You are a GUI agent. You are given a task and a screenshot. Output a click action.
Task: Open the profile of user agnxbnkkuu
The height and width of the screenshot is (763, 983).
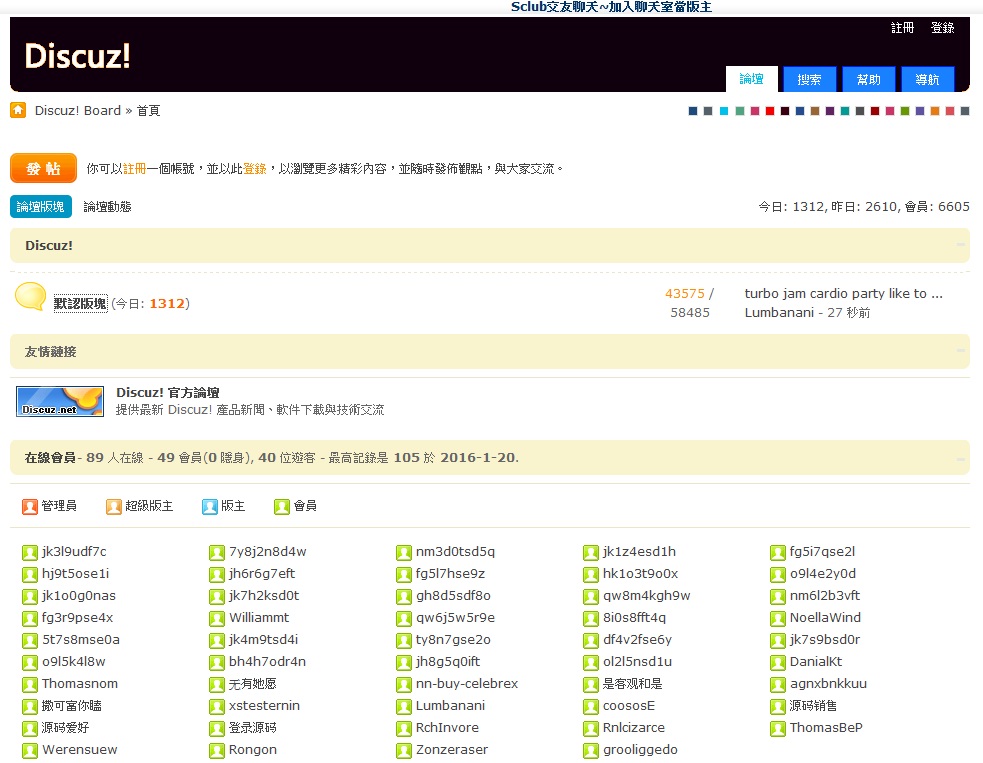coord(828,683)
